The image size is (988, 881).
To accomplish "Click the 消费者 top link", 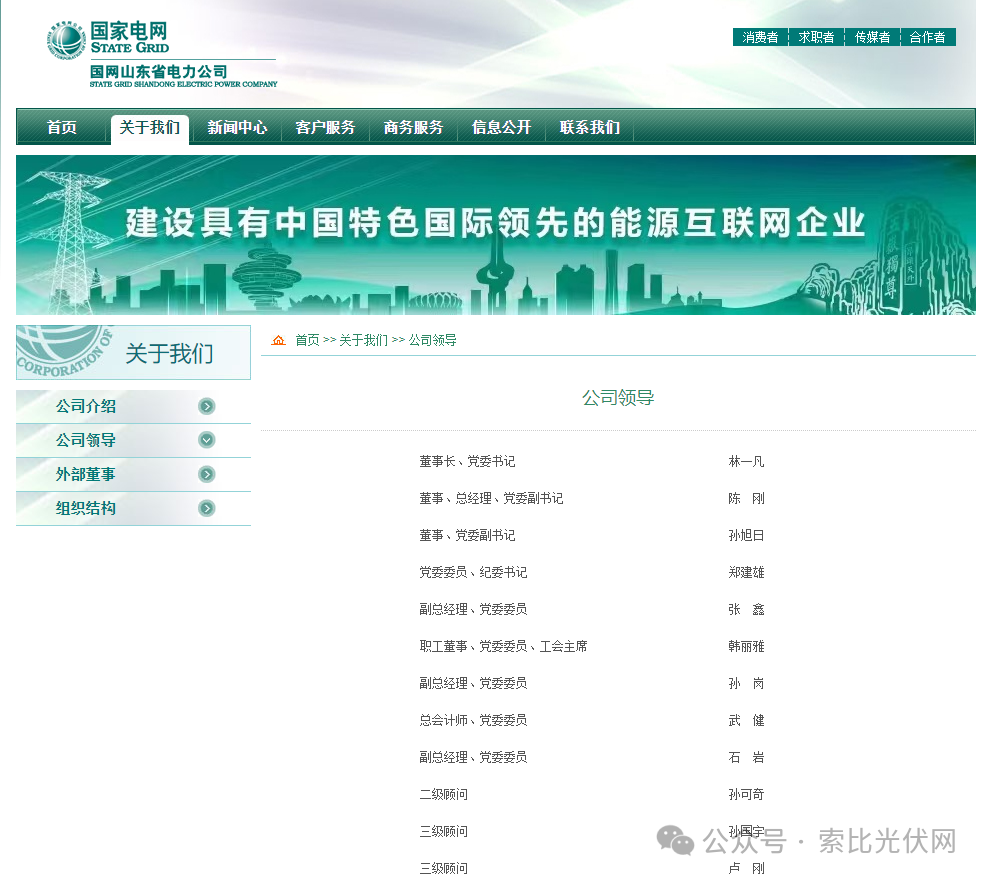I will point(760,37).
